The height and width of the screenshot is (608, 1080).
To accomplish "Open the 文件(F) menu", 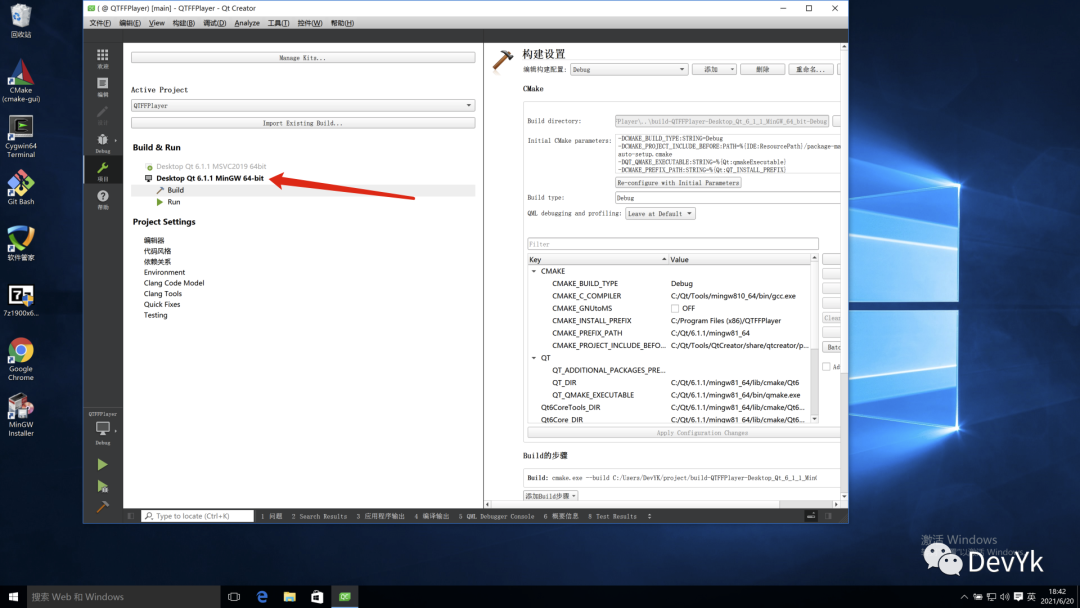I will [100, 23].
